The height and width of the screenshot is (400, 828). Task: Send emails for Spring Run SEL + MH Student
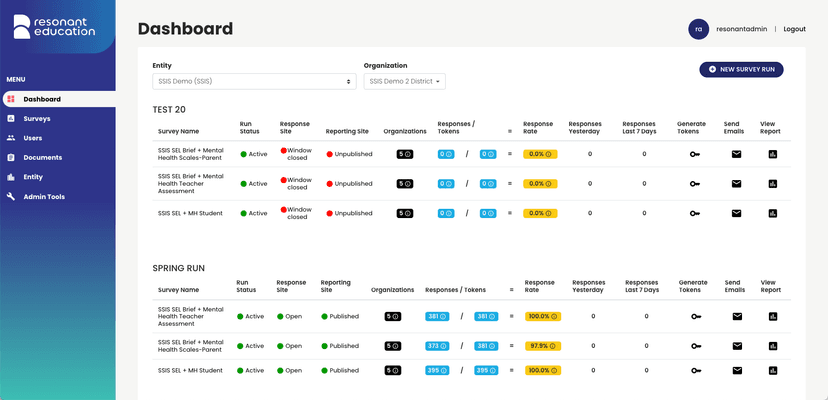click(737, 370)
